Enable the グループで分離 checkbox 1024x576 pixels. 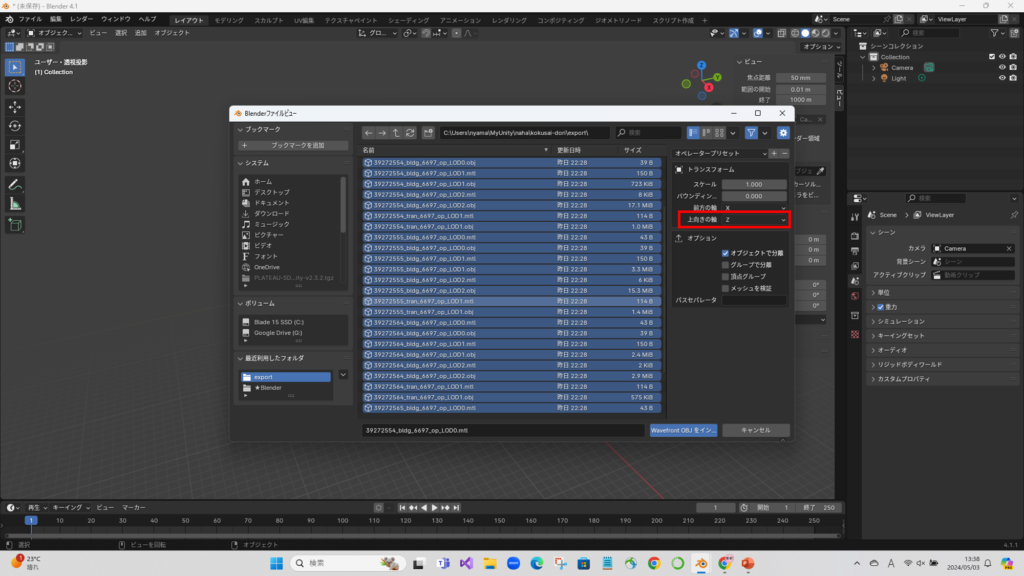tap(725, 265)
